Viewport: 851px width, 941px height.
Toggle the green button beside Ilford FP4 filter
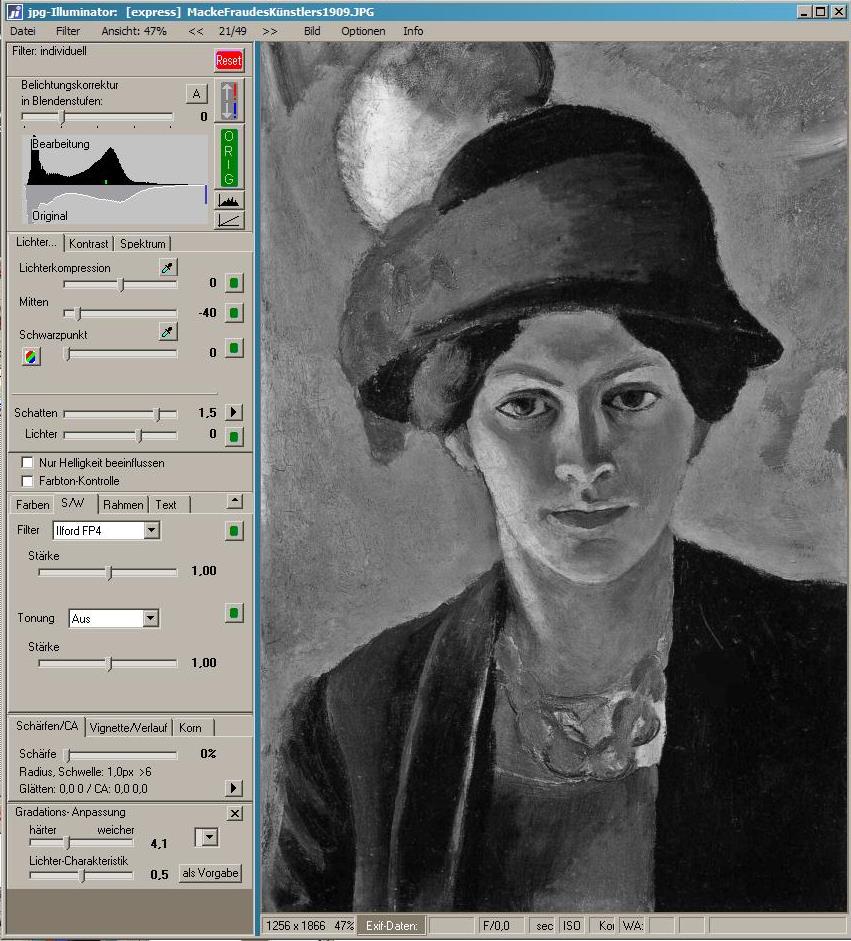[x=234, y=531]
